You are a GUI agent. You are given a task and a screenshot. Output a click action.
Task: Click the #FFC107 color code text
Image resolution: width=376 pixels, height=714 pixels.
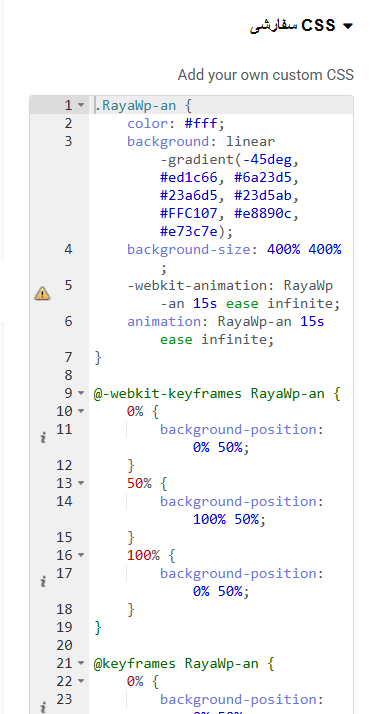[x=188, y=214]
